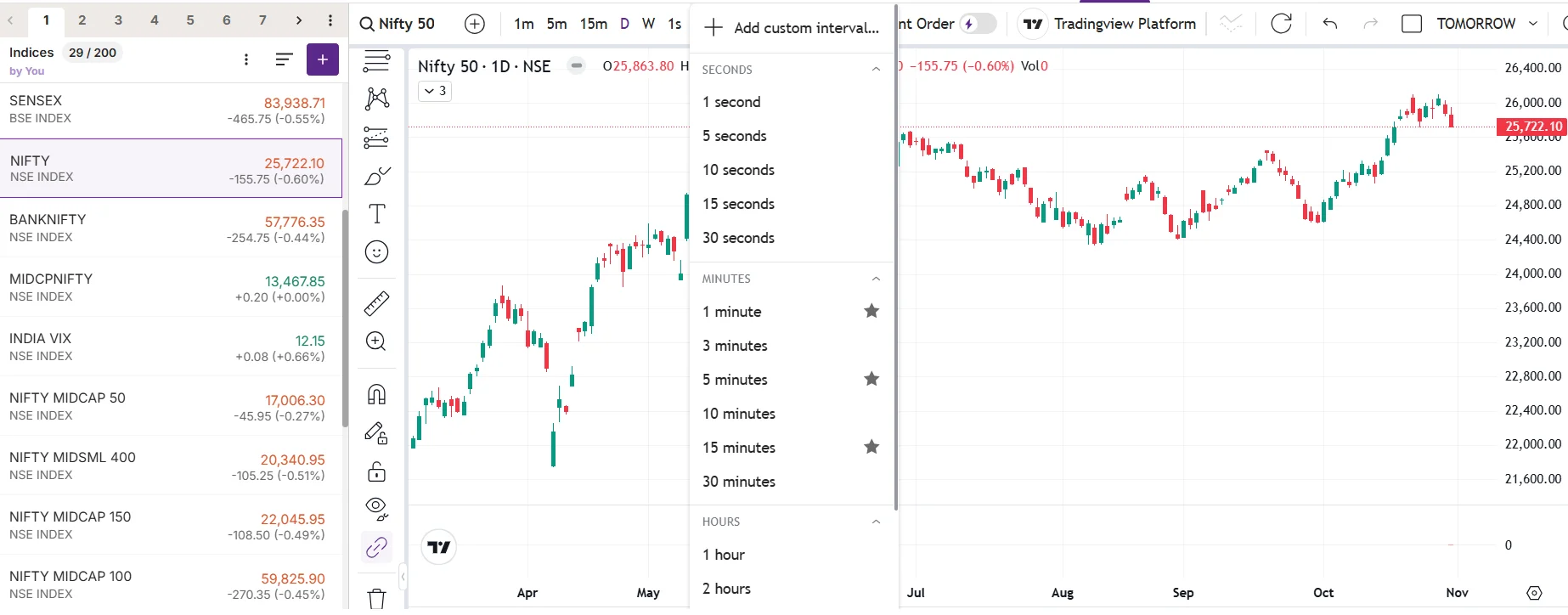Switch to watchlist tab 3

click(118, 19)
